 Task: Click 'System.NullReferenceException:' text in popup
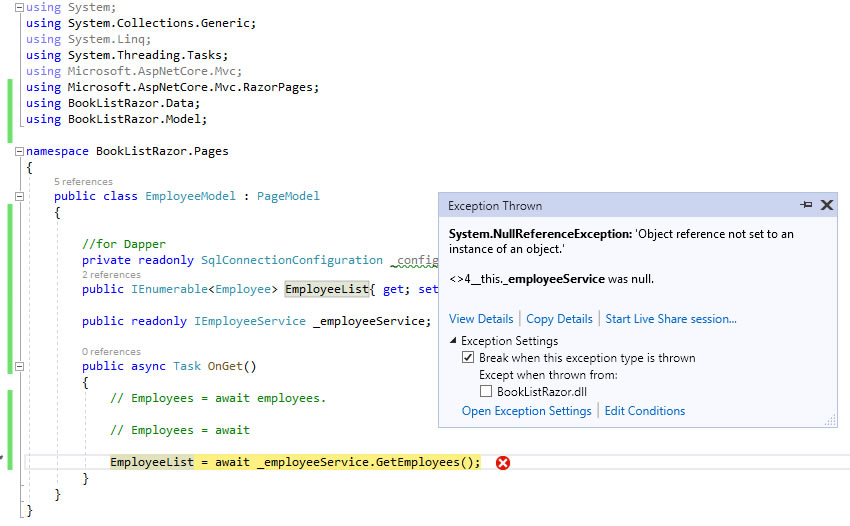pyautogui.click(x=540, y=234)
